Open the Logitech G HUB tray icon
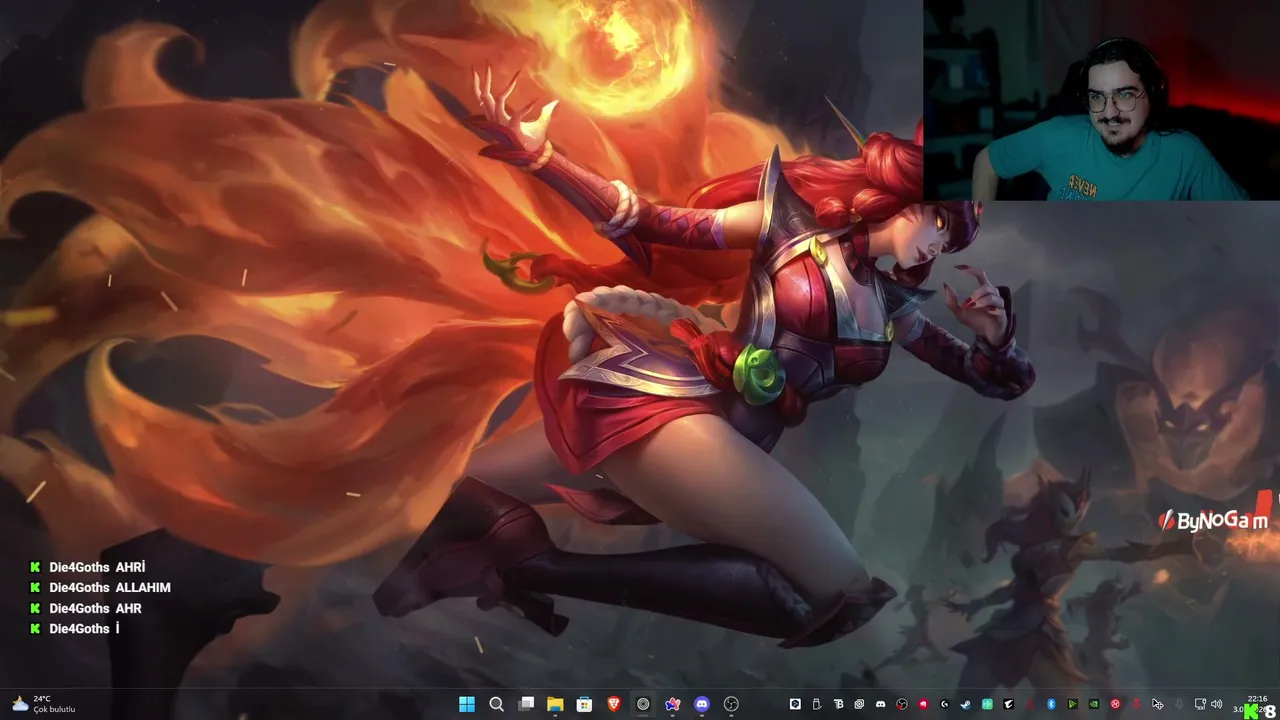Screen dimensions: 1280x720 coord(945,704)
